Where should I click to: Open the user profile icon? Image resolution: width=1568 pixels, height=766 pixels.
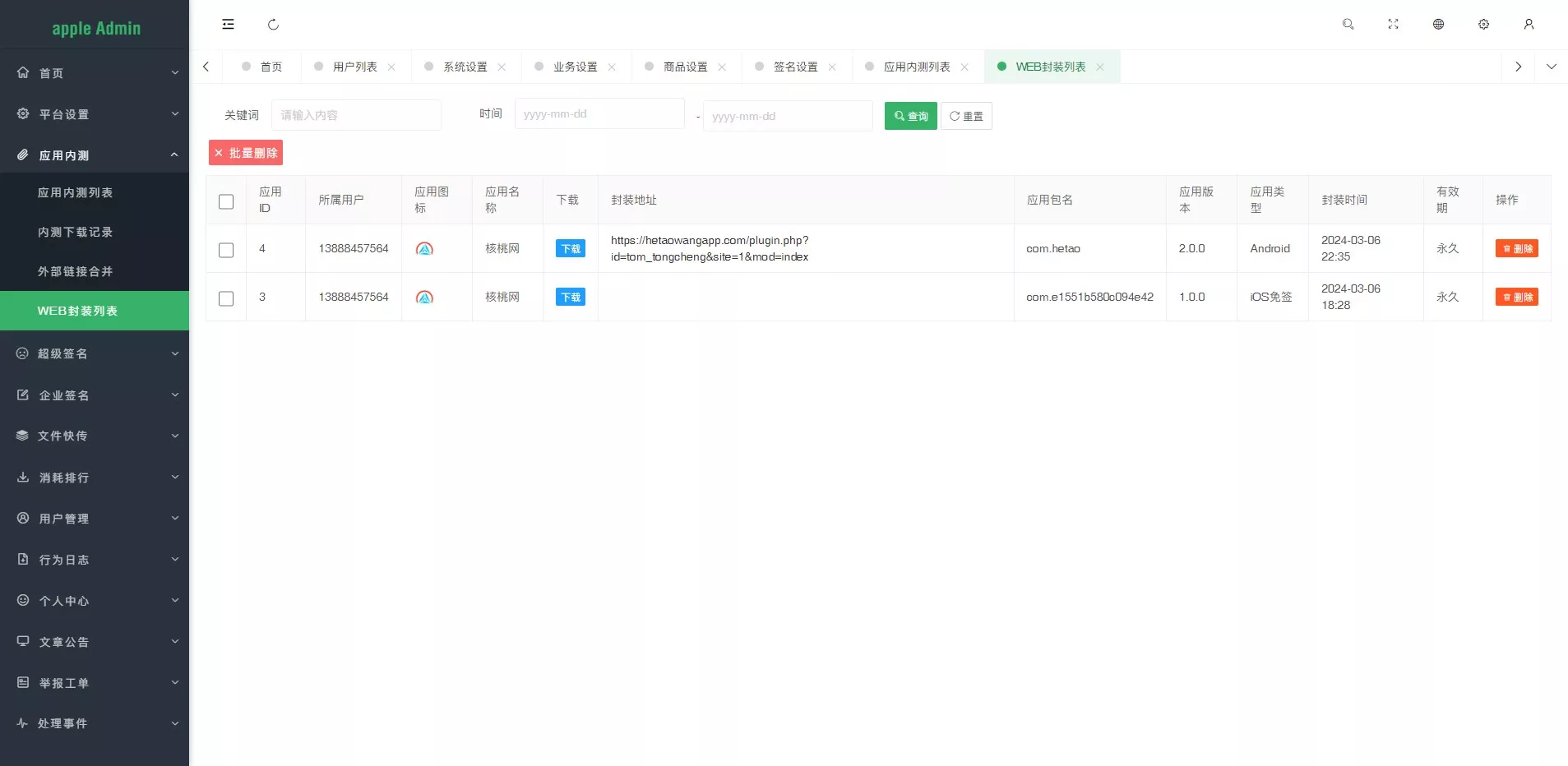1529,25
